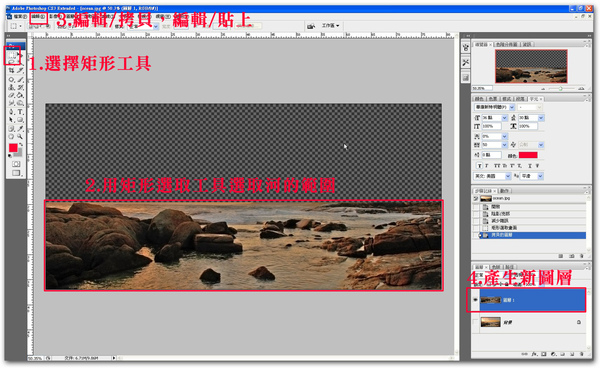Switch to 路徑 paths tab
This screenshot has width=600, height=368.
(509, 267)
